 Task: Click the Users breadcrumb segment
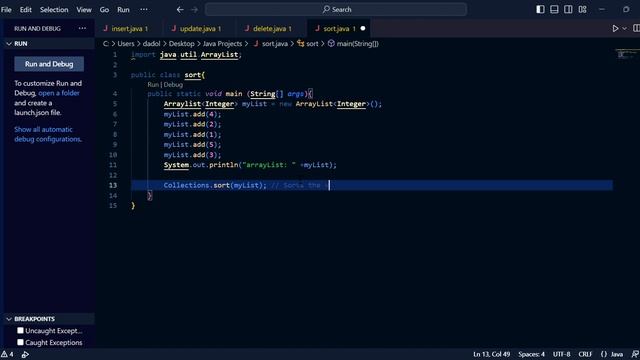(126, 43)
